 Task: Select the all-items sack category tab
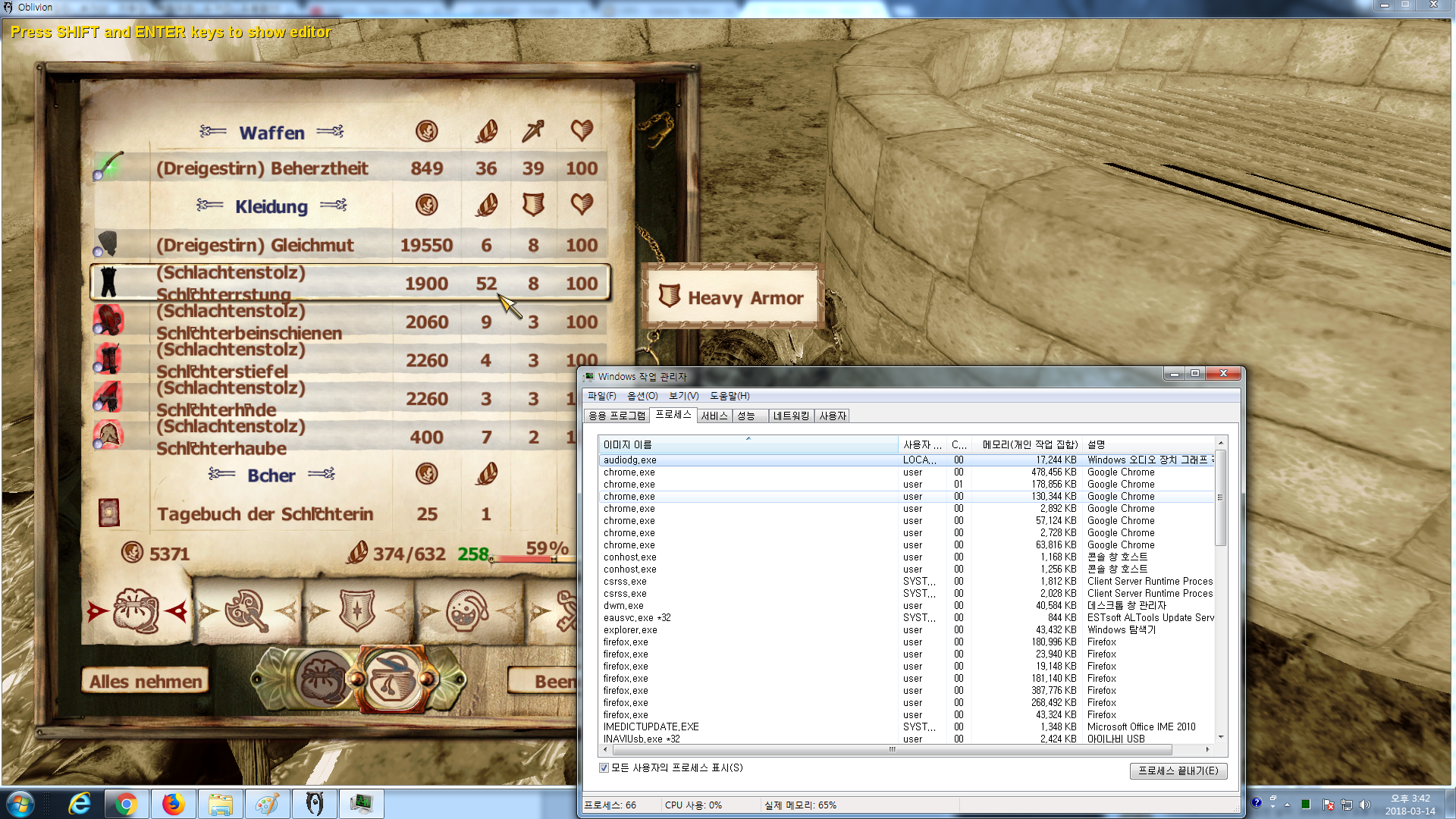click(x=136, y=611)
